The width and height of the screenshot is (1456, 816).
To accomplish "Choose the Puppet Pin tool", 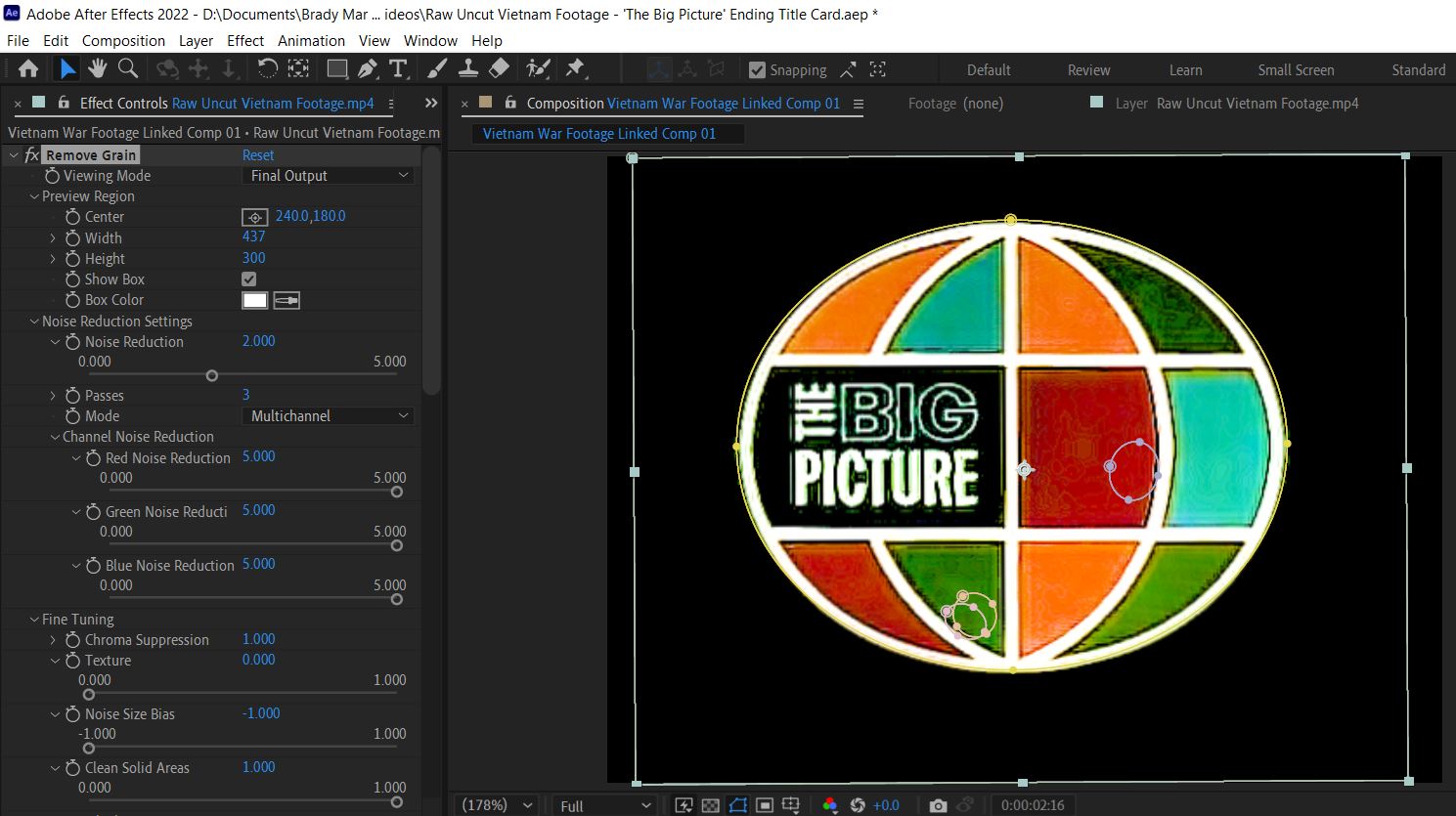I will tap(575, 68).
